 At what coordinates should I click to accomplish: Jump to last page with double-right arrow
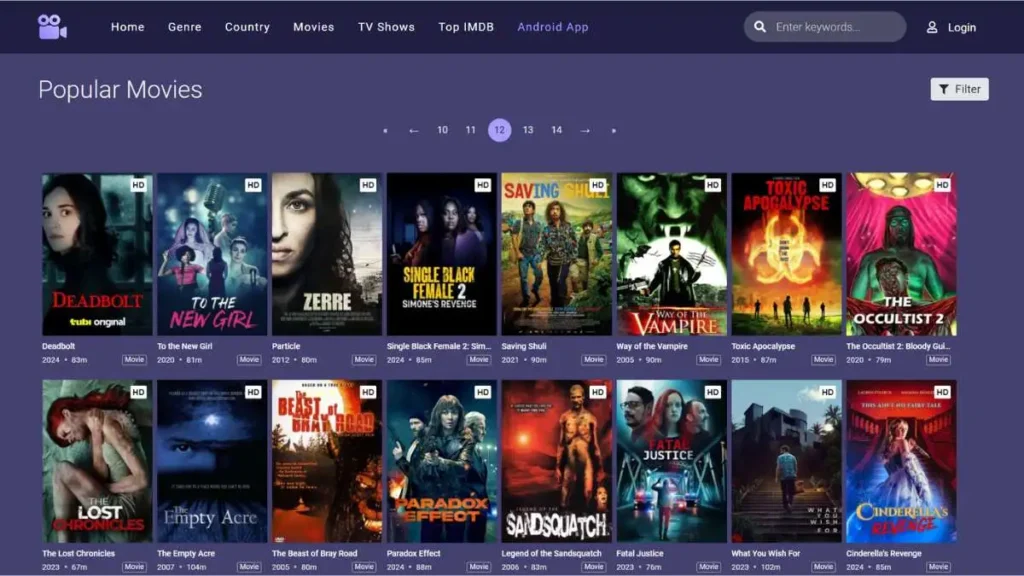(x=614, y=131)
